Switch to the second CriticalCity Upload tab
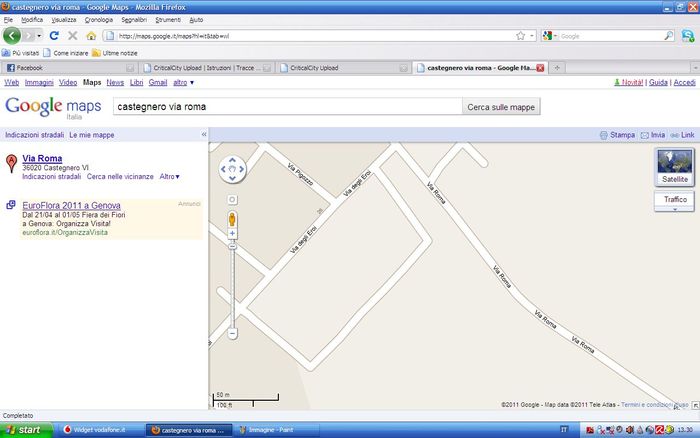Viewport: 700px width, 438px height. coord(344,68)
